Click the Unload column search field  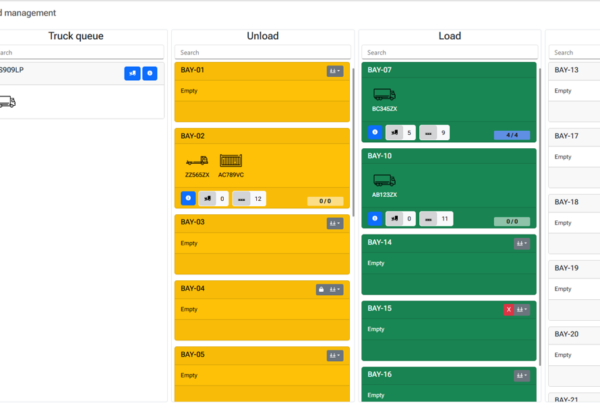(x=263, y=52)
